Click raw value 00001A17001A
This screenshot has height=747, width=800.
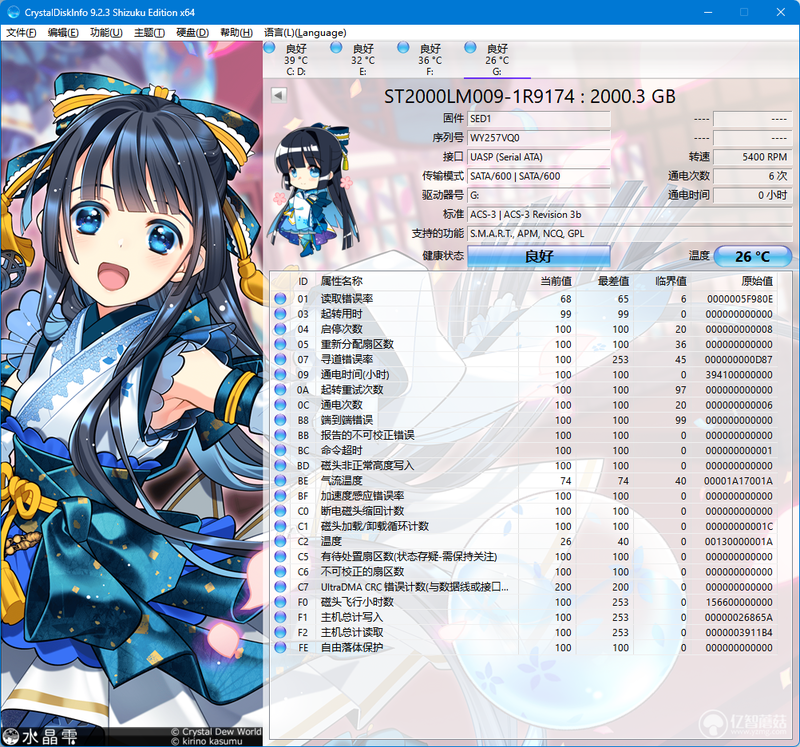[x=738, y=481]
